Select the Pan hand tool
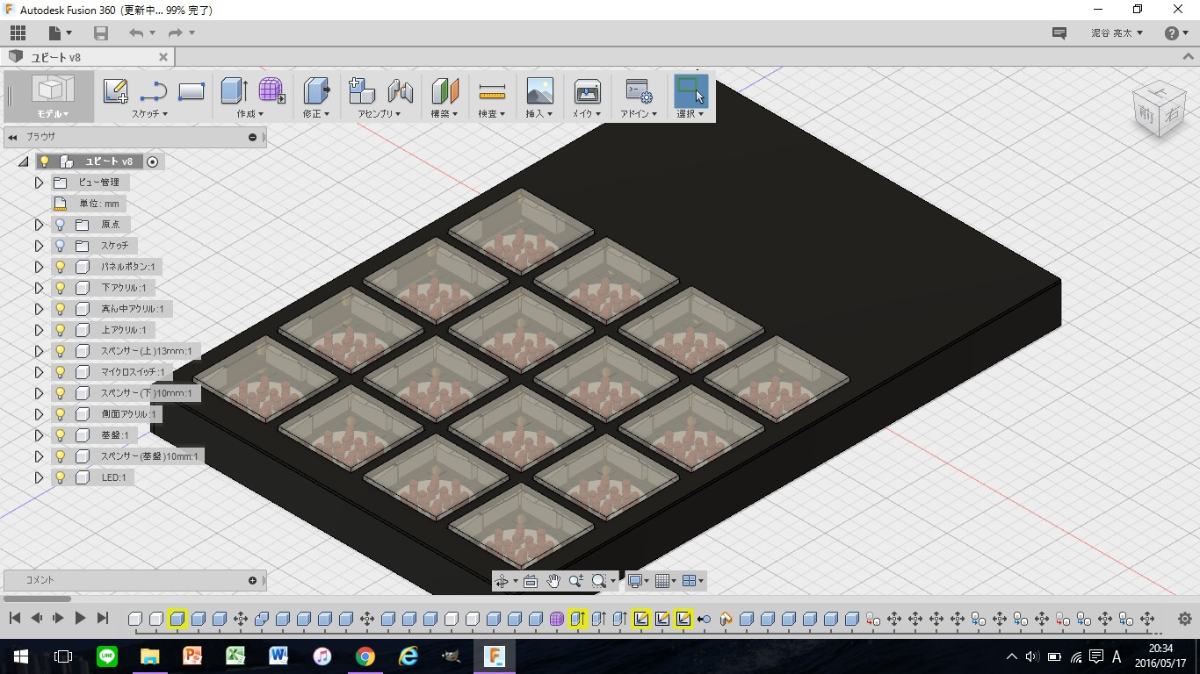1200x674 pixels. click(x=553, y=581)
